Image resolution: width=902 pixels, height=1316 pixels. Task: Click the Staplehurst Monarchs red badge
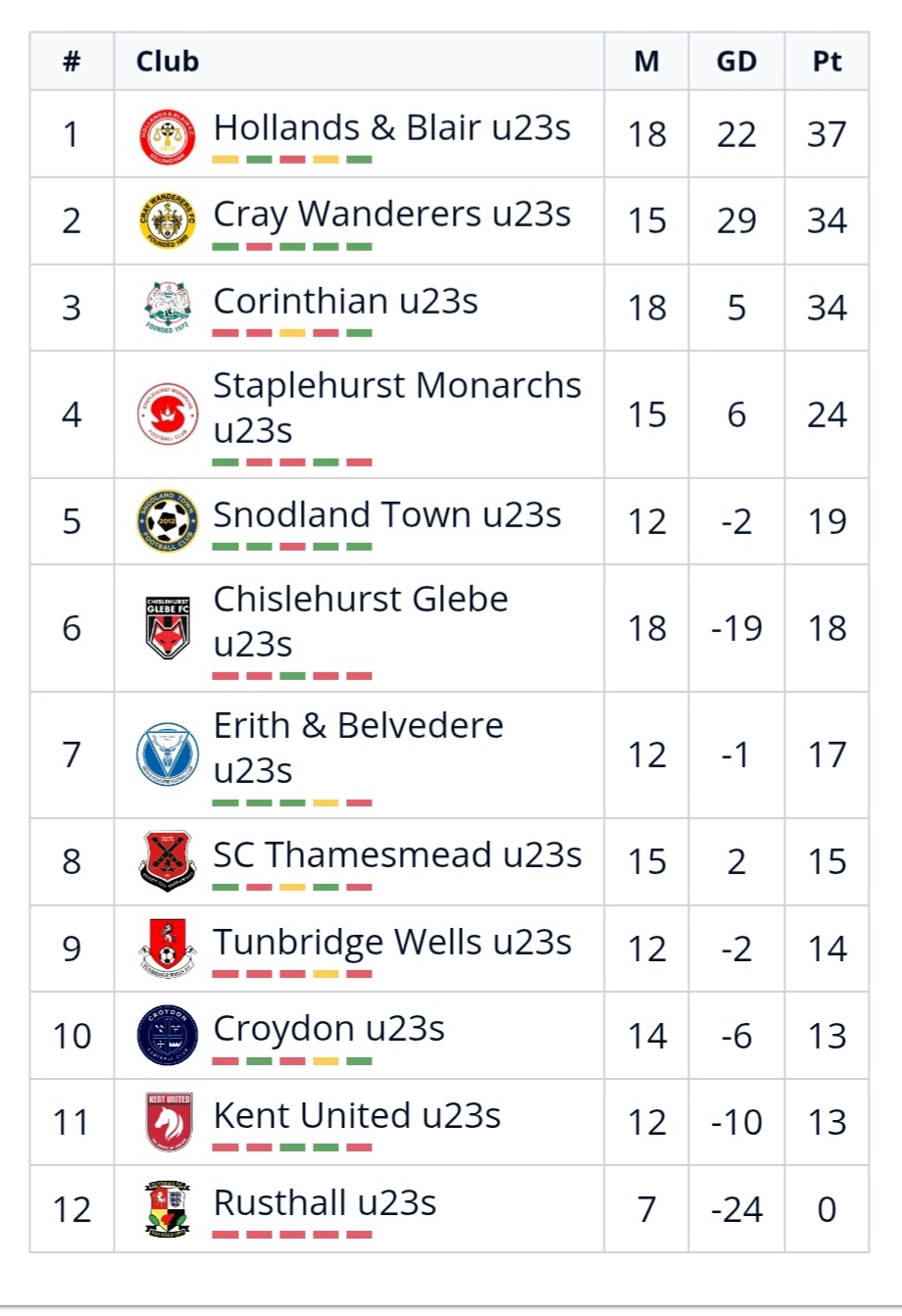pos(168,414)
